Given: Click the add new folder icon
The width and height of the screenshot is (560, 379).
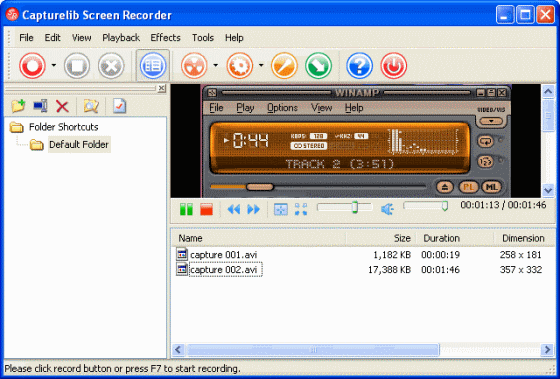Looking at the screenshot, I should point(18,106).
